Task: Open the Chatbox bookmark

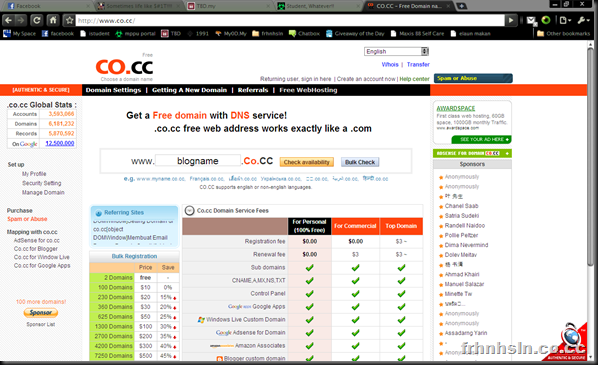Action: tap(304, 34)
